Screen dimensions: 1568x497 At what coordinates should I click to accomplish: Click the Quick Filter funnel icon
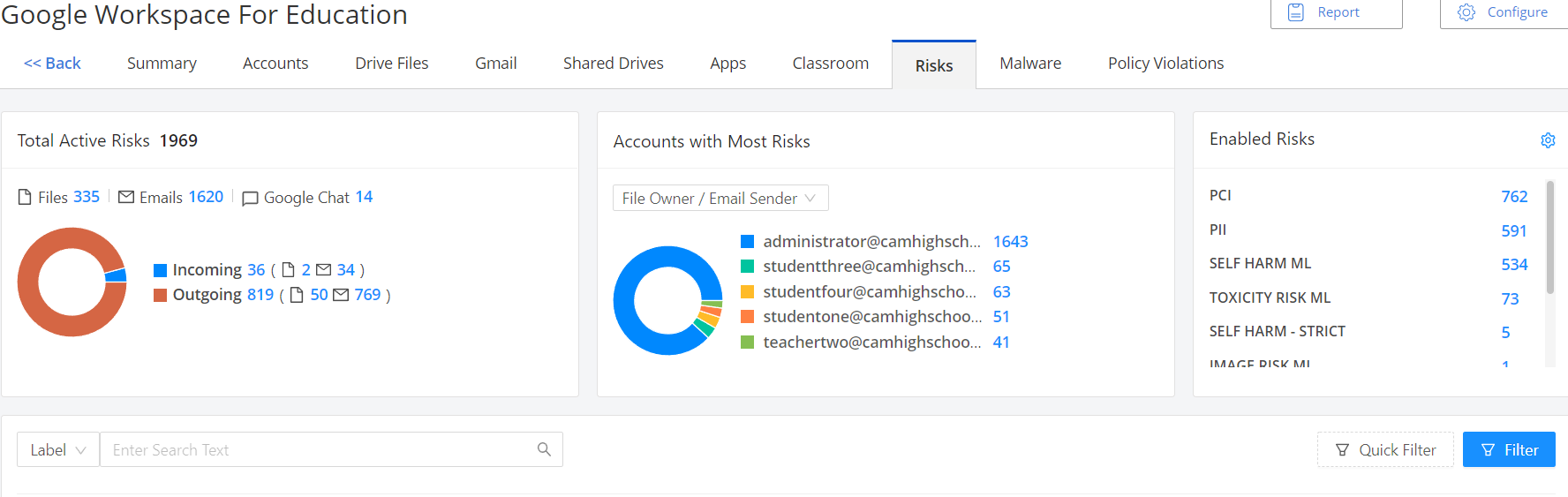pos(1342,450)
